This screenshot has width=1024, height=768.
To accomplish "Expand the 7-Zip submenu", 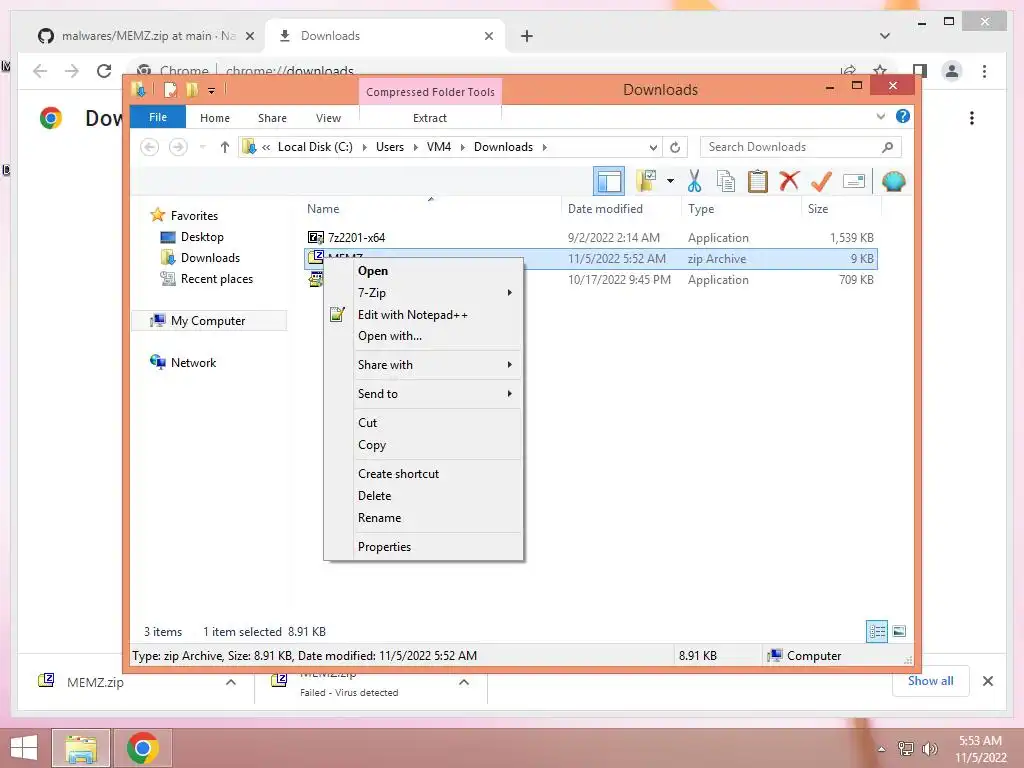I will 424,293.
